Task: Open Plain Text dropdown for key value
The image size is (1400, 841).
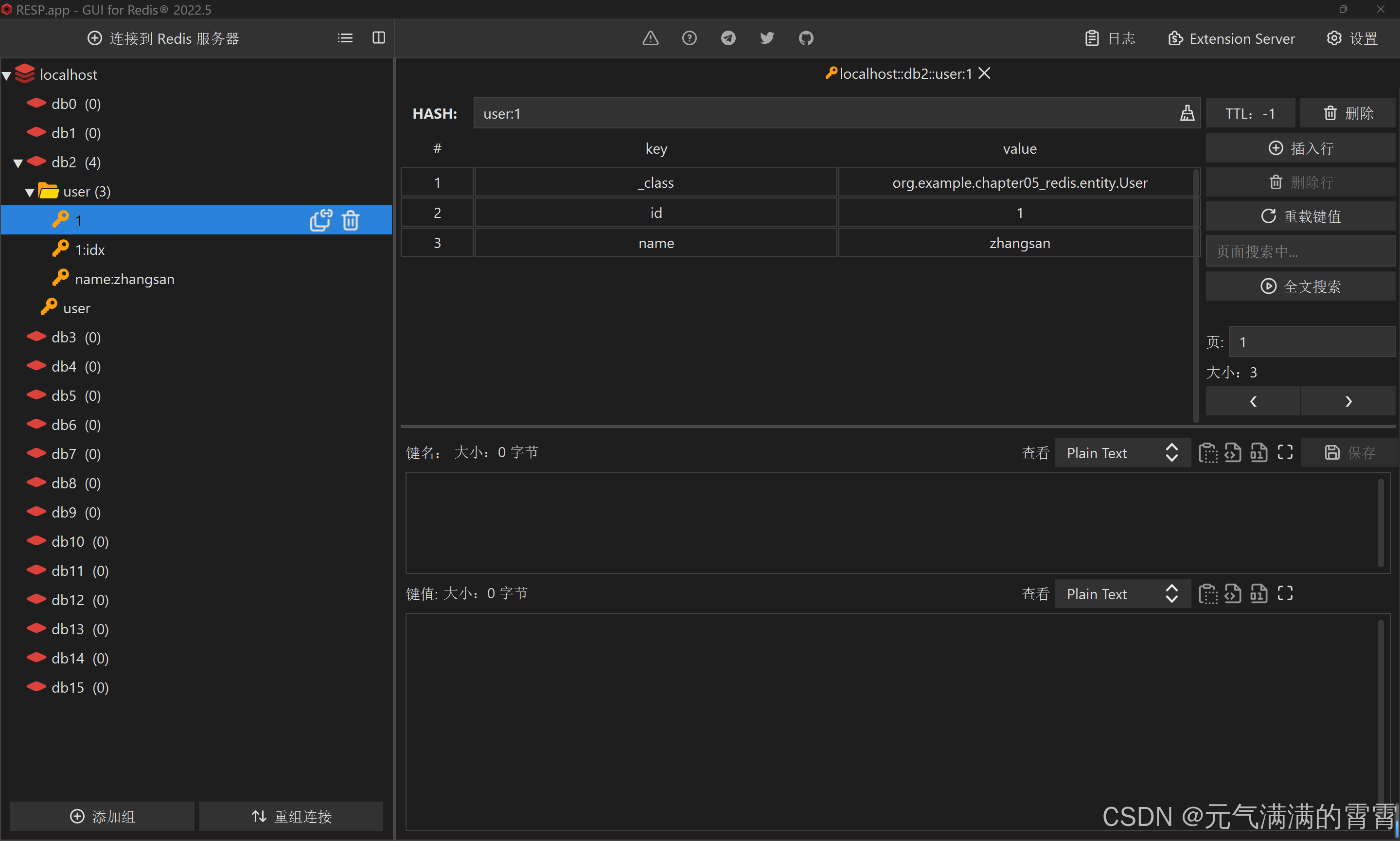Action: [1122, 594]
